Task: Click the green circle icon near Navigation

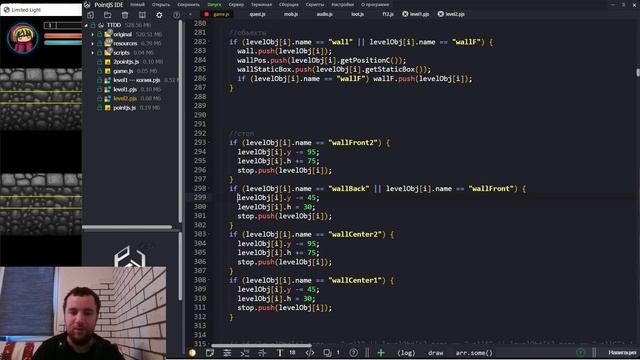Action: click(x=580, y=352)
